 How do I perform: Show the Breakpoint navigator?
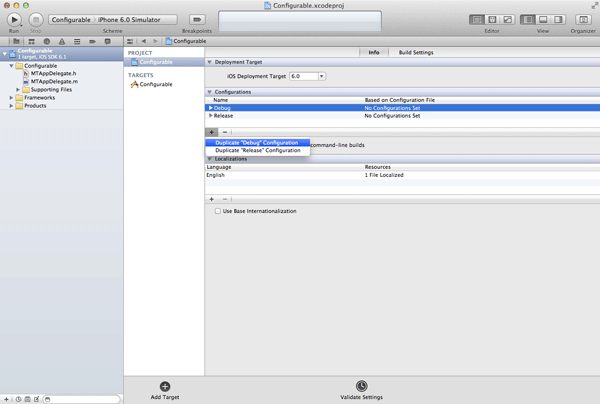point(92,41)
